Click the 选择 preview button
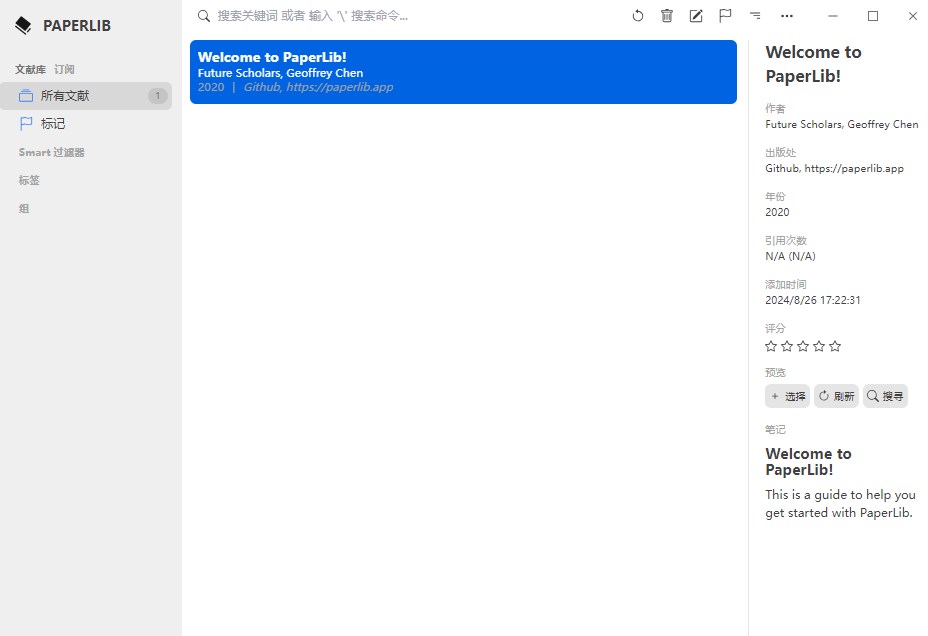The height and width of the screenshot is (636, 928). click(787, 396)
